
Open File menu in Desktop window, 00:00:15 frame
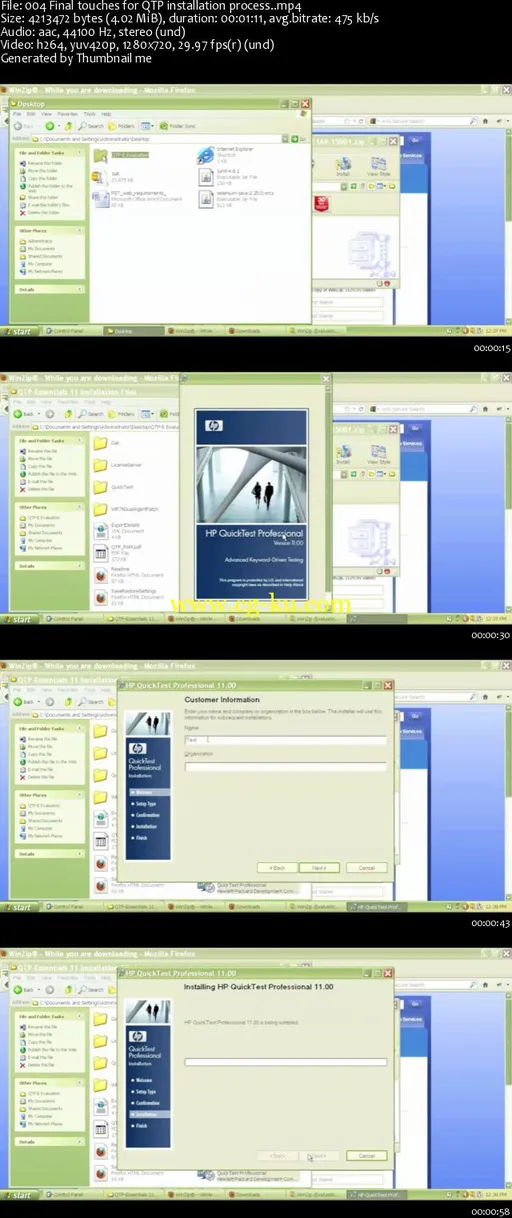(15, 114)
